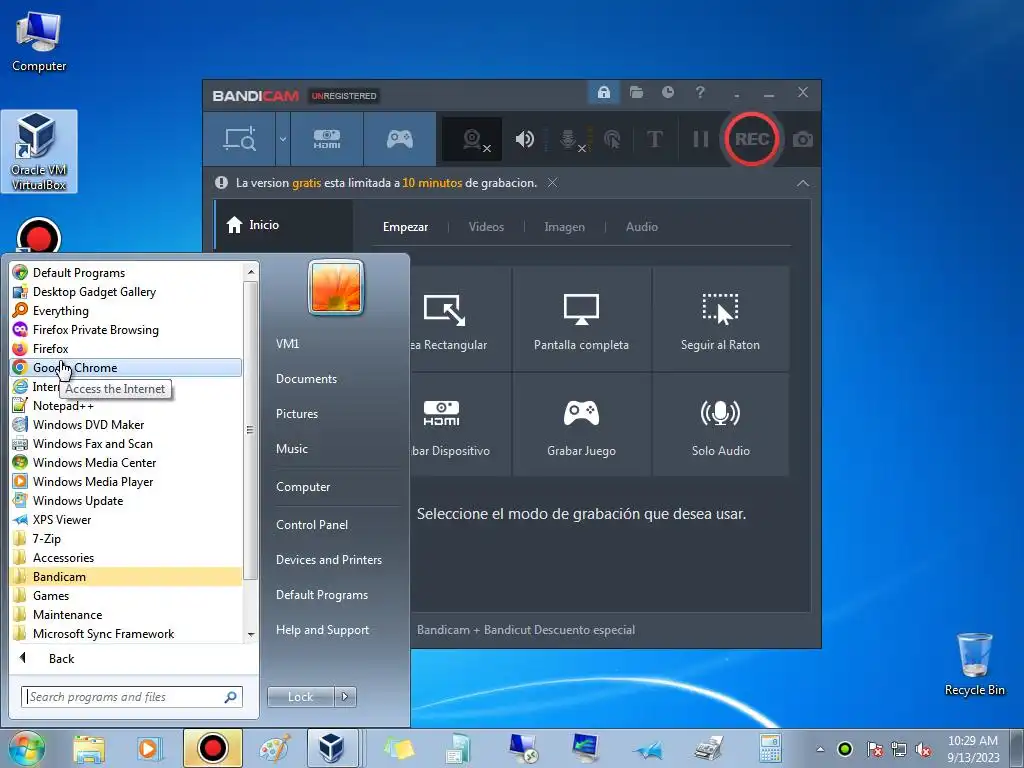Expand the Games folder

click(x=126, y=596)
